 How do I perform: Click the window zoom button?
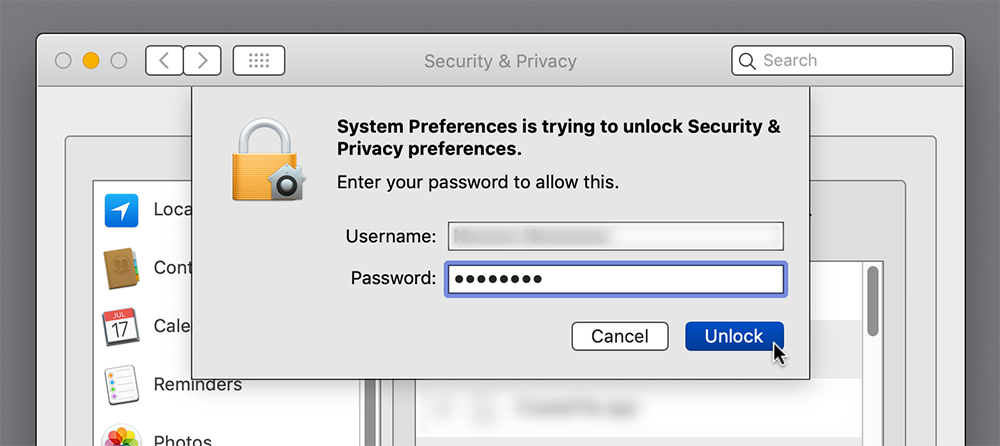click(119, 60)
